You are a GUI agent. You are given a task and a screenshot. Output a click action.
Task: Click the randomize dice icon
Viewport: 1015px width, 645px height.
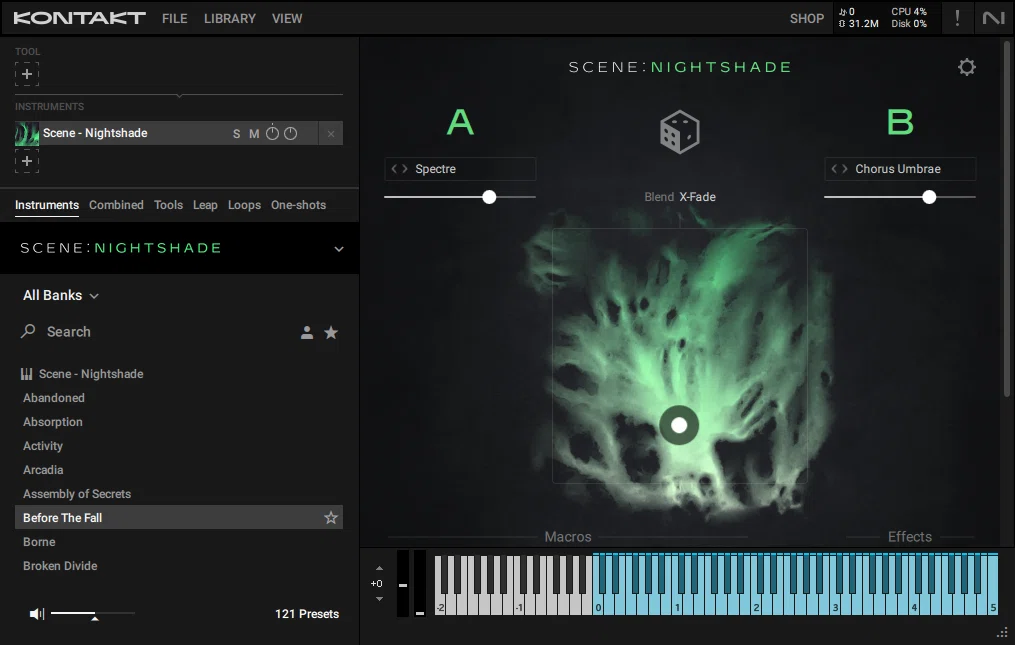coord(679,132)
